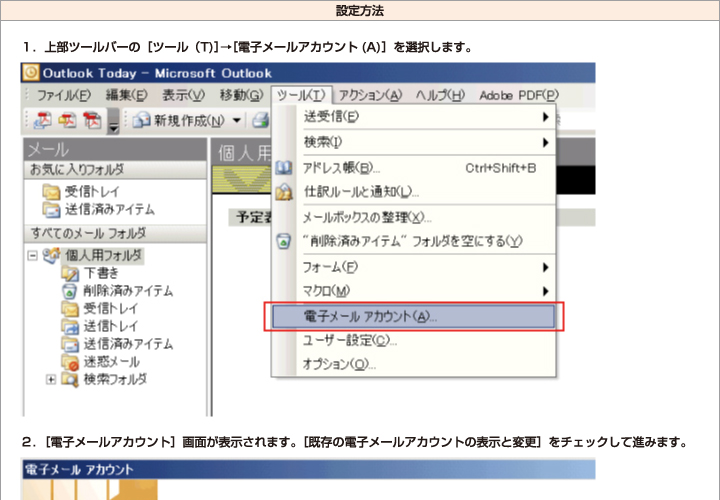Expand the 検索(I) submenu
Screen dimensions: 720x500
[413, 142]
